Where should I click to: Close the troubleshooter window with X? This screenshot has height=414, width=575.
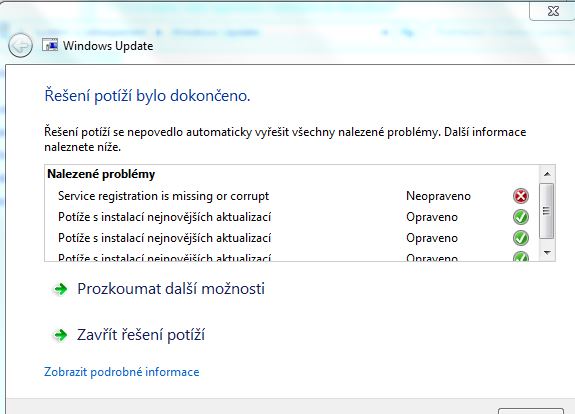(553, 11)
